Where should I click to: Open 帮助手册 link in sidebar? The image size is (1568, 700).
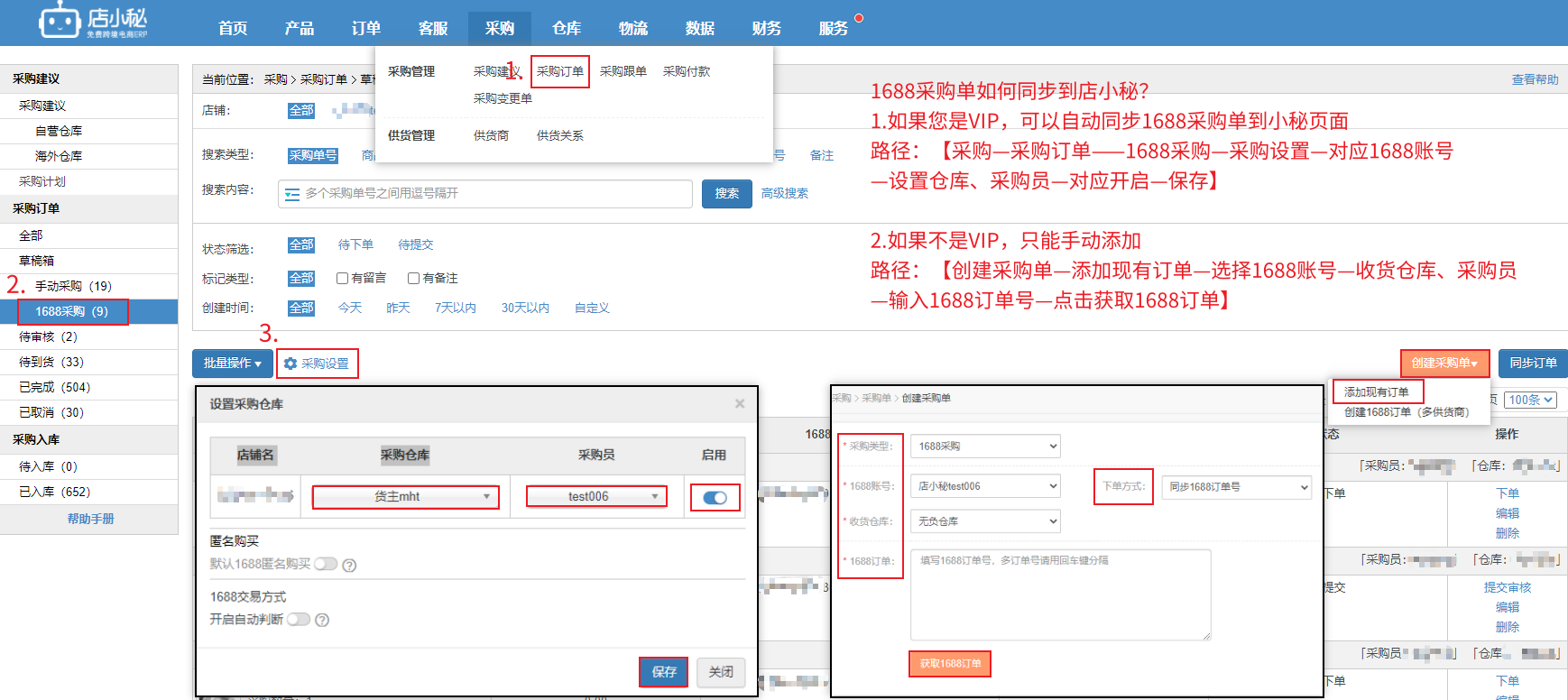(x=90, y=519)
